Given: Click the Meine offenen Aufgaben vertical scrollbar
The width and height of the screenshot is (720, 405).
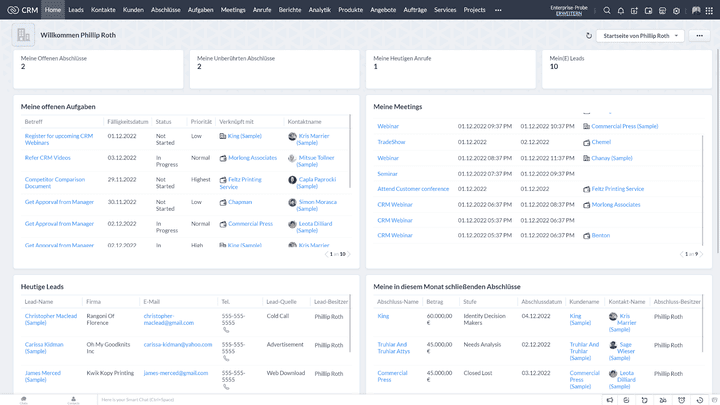Looking at the screenshot, I should pos(350,152).
